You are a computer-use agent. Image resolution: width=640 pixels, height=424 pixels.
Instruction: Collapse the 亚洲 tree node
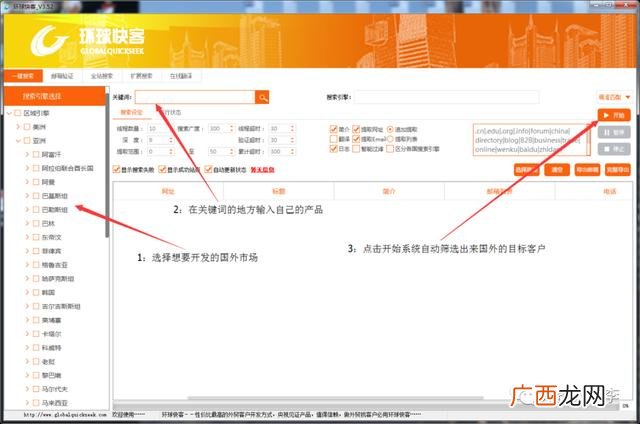point(18,141)
